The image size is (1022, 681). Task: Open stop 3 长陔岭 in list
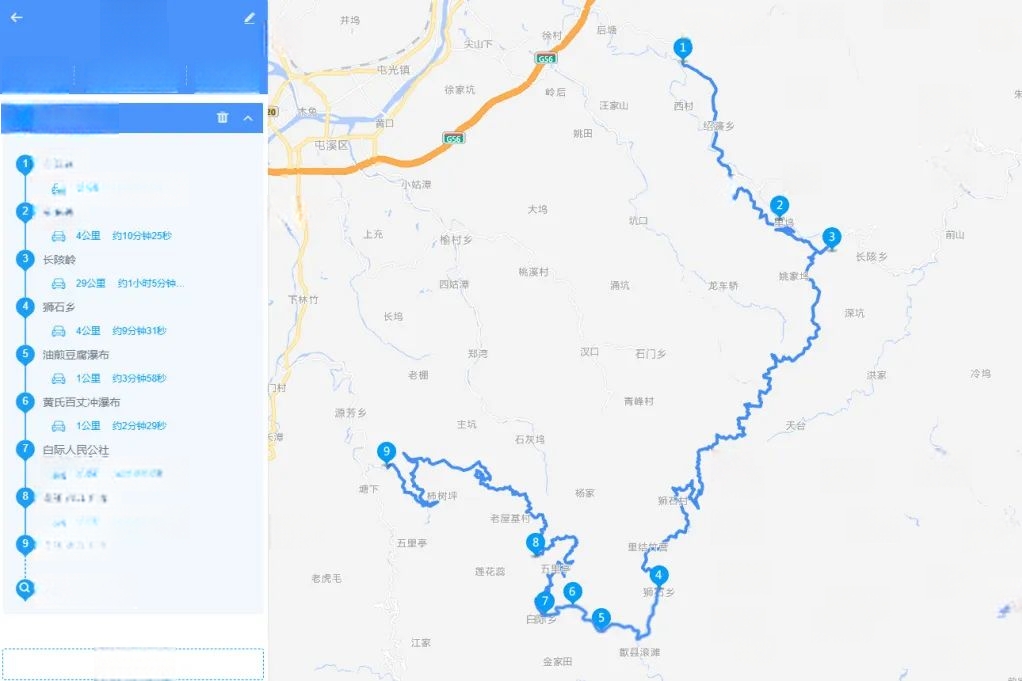coord(59,259)
